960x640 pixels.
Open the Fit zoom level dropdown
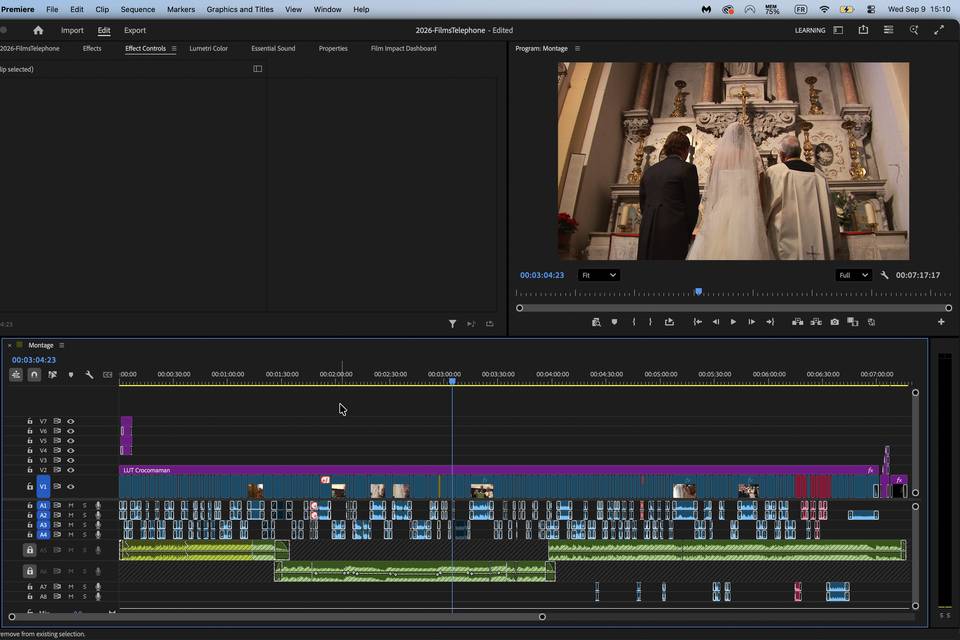point(599,275)
